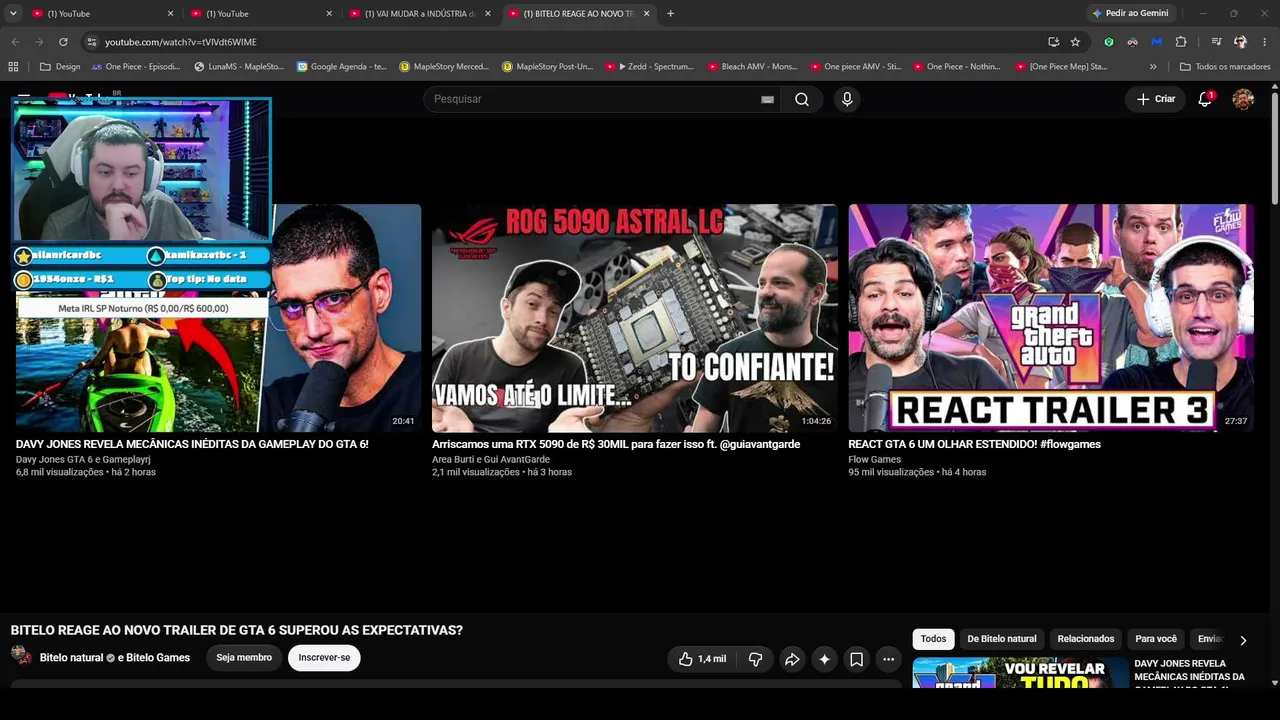Visit the Area Burti e Gui AvantGarde channel
This screenshot has height=720, width=1280.
click(x=491, y=460)
